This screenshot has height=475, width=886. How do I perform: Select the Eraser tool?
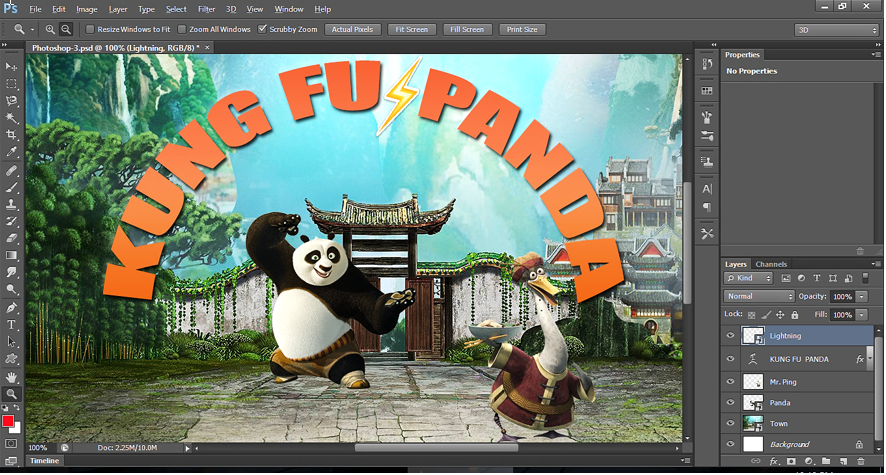pyautogui.click(x=11, y=238)
